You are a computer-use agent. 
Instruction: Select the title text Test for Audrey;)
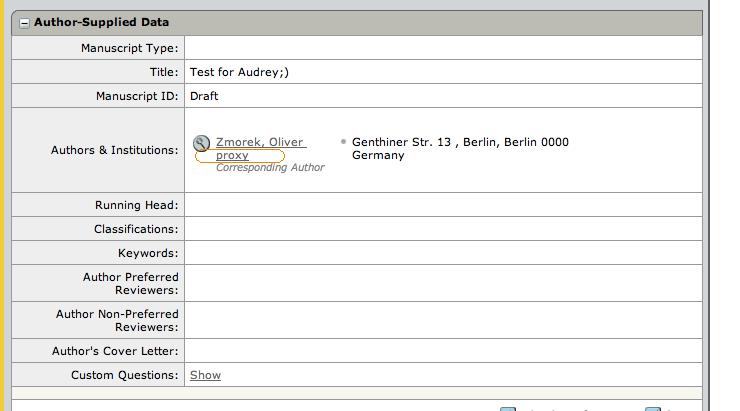pyautogui.click(x=239, y=72)
